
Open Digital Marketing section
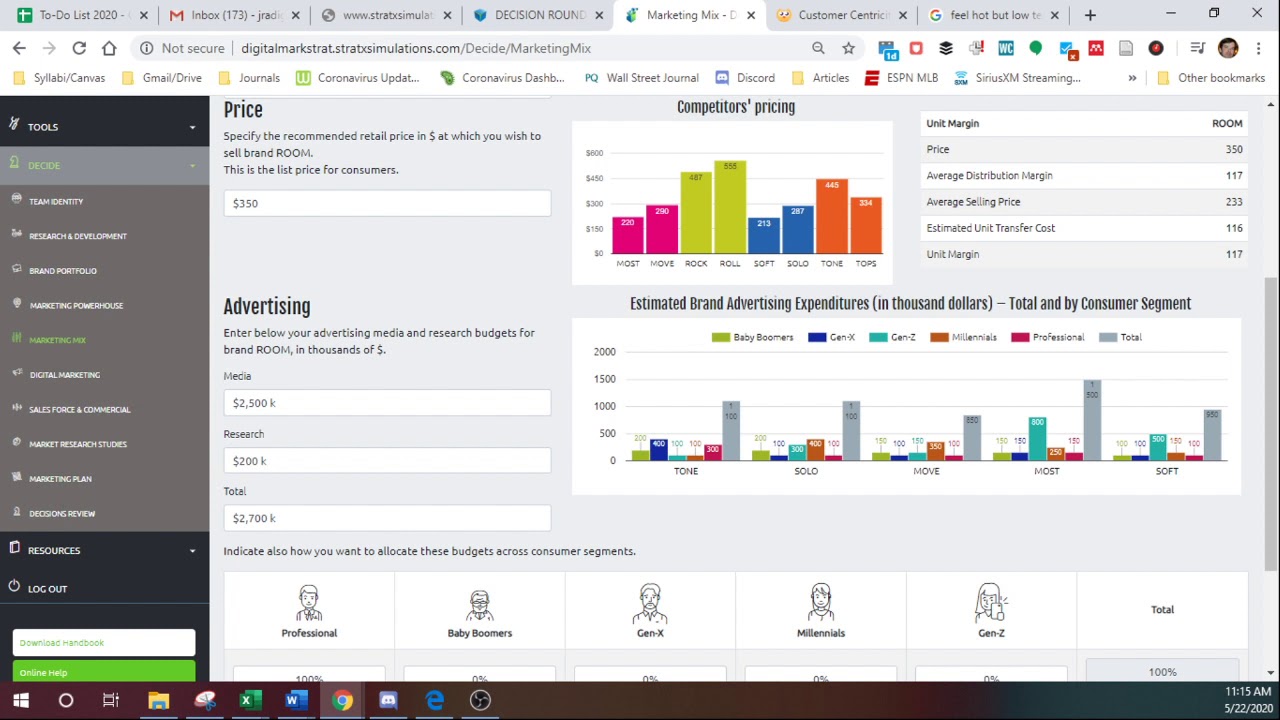pos(65,375)
